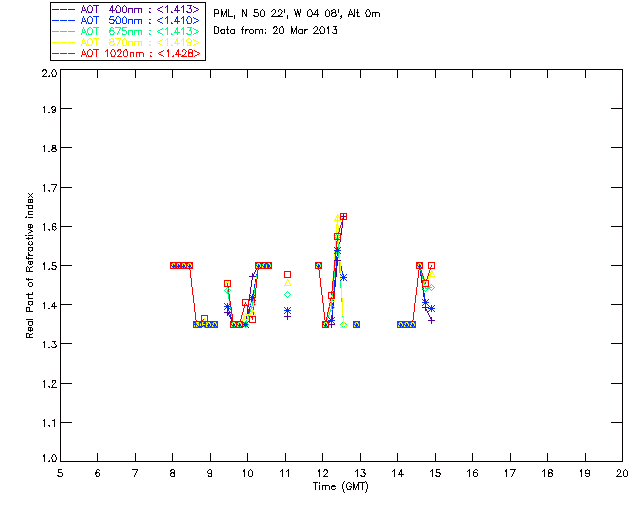Click the blue asterisk marker at hour 11
The image size is (640, 512).
[x=287, y=311]
